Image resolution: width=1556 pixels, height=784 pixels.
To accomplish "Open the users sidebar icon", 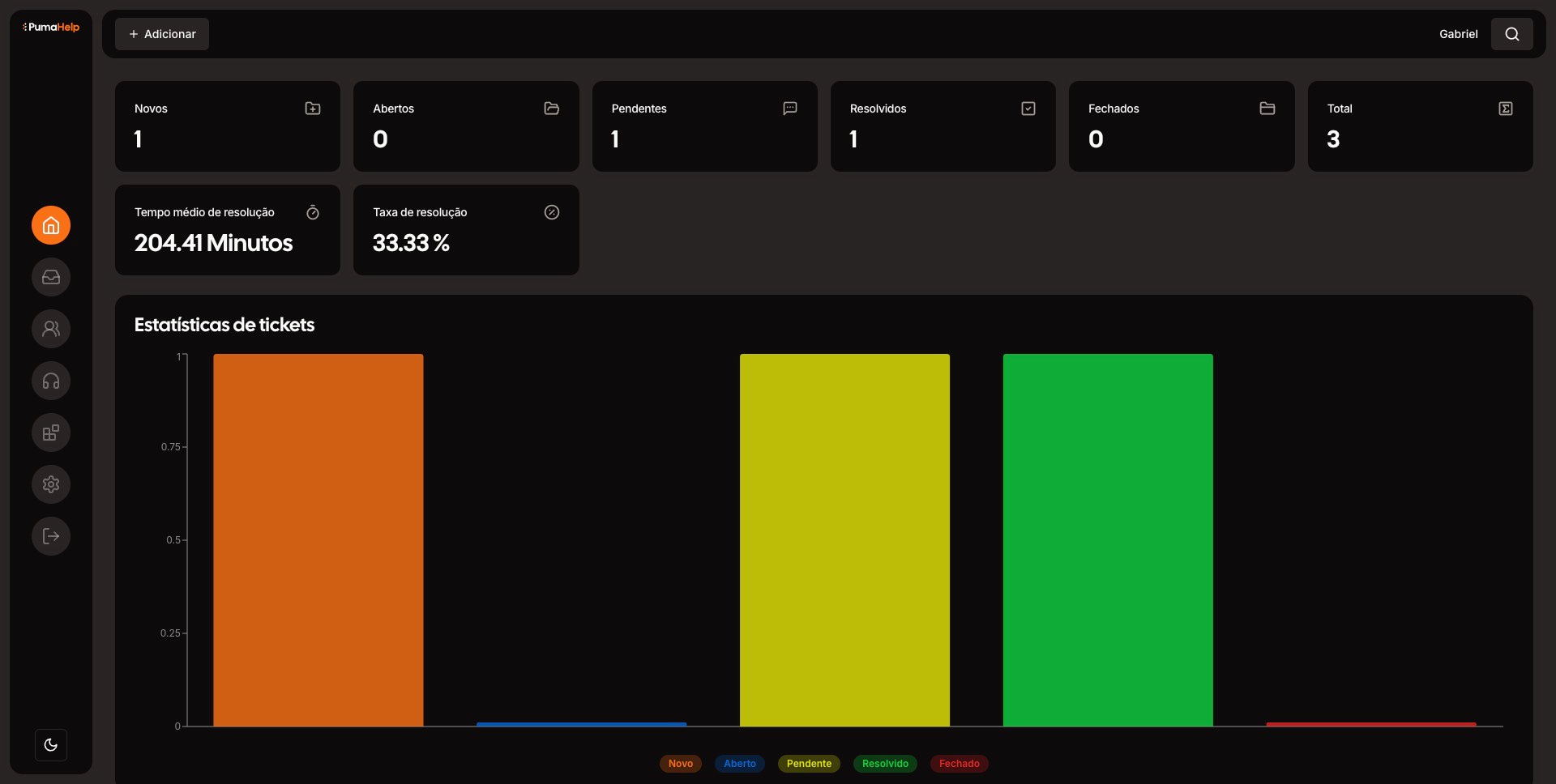I will point(51,329).
